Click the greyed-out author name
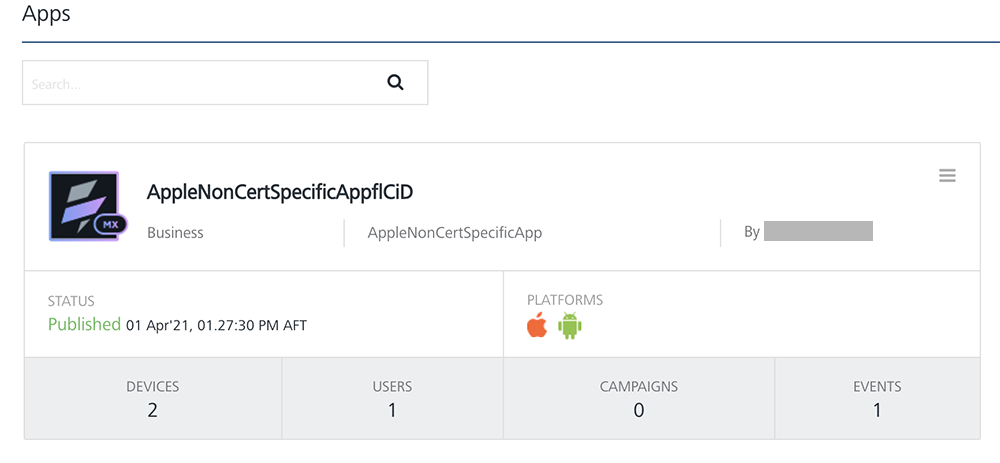 pos(818,232)
